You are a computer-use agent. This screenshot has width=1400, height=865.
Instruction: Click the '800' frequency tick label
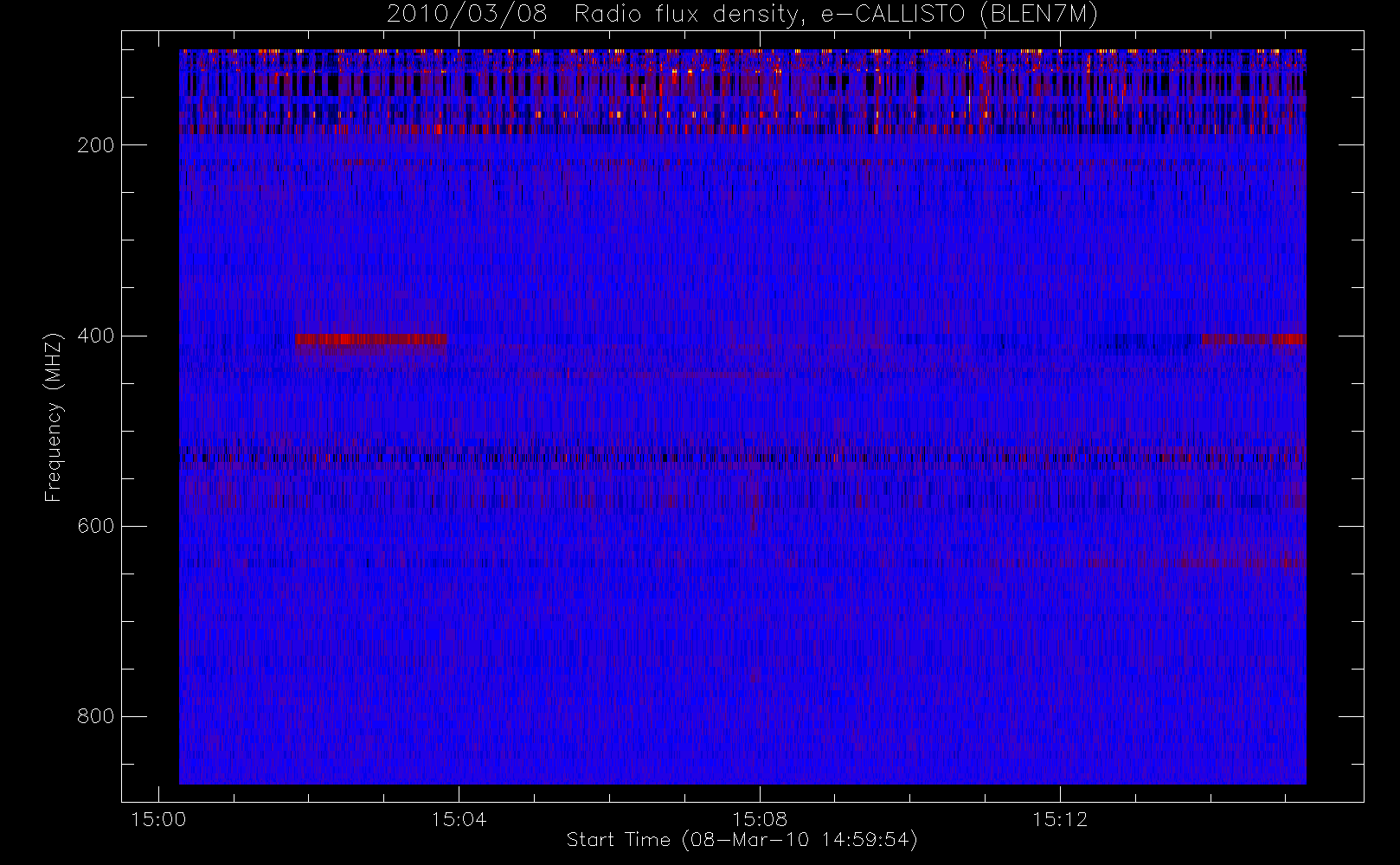[96, 716]
